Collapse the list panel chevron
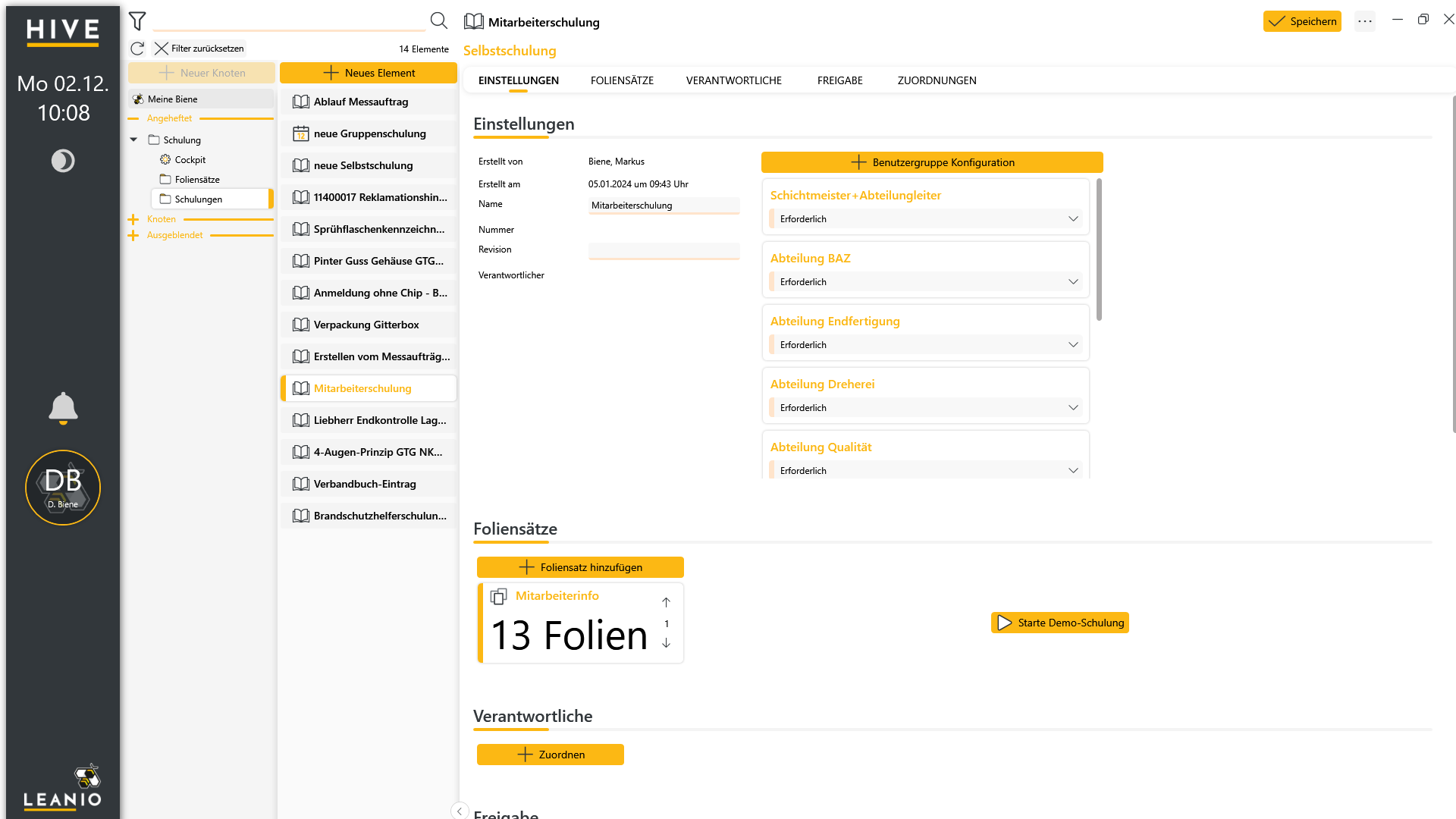The image size is (1456, 819). tap(460, 811)
